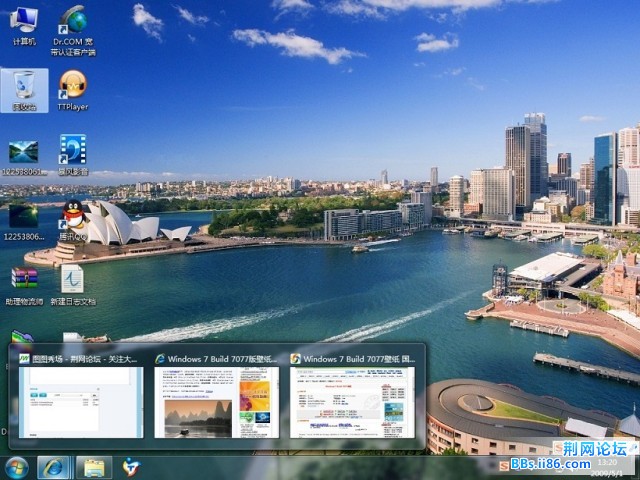Select the lower 12253806 dark image file
Viewport: 640px width, 480px height.
pos(23,215)
